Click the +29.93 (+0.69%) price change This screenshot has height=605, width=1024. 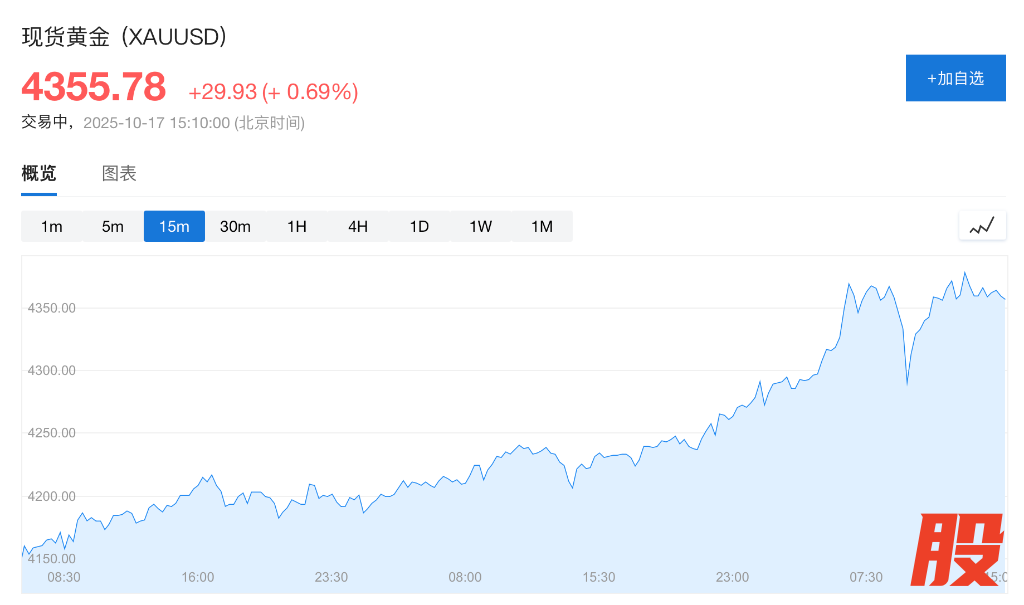(x=273, y=92)
